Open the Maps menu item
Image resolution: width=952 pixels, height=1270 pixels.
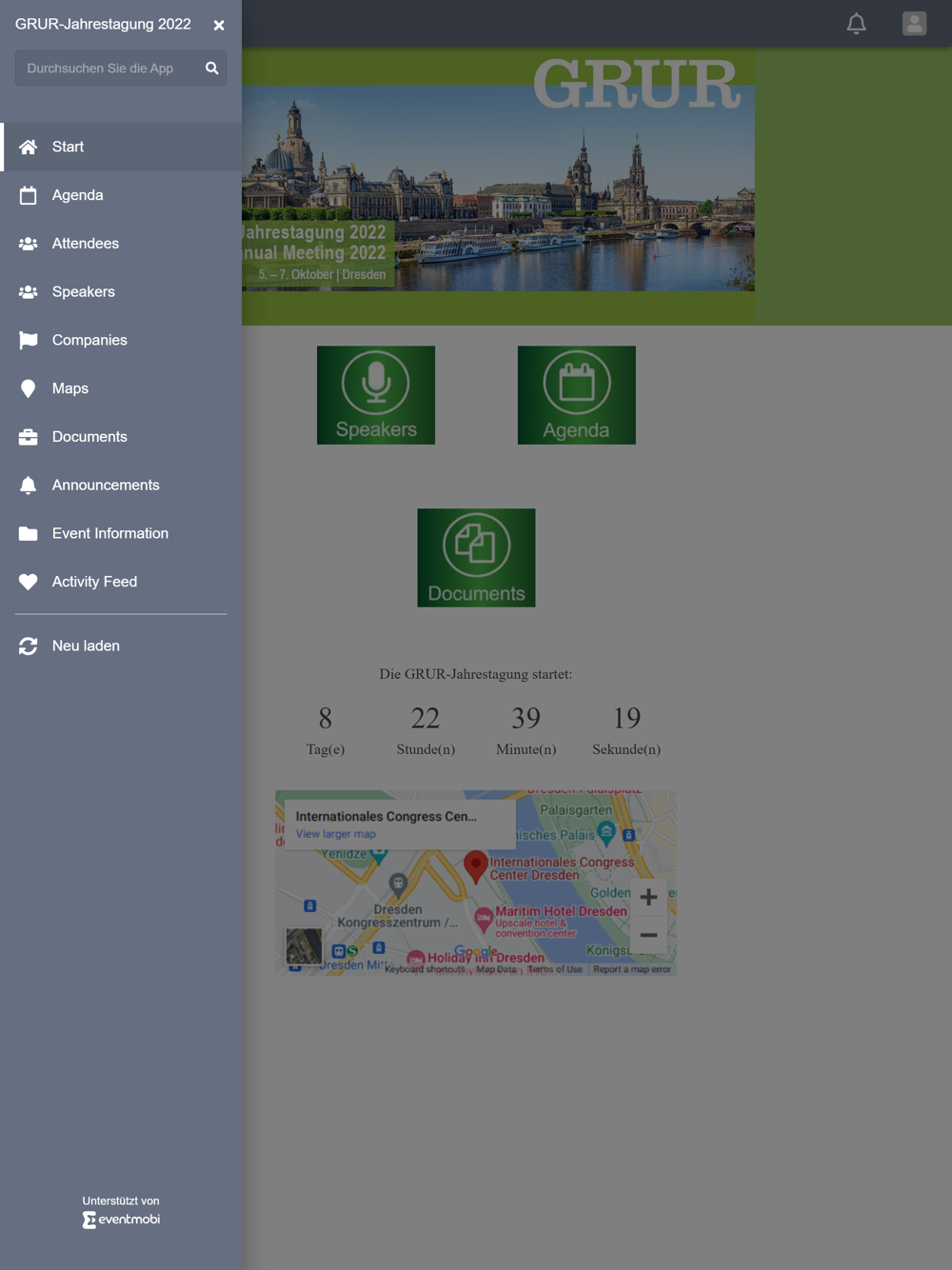pos(121,388)
